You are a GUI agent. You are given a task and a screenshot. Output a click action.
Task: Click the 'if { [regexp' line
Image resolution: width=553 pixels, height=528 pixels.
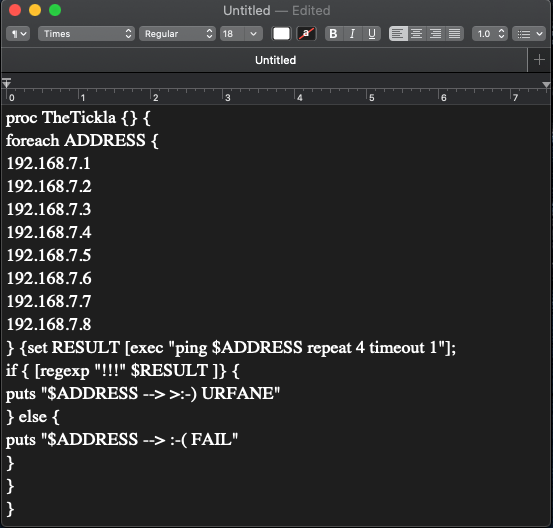123,371
